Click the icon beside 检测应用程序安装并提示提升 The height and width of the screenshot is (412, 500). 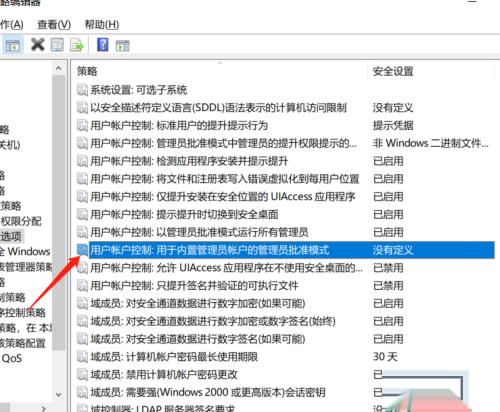tap(82, 161)
